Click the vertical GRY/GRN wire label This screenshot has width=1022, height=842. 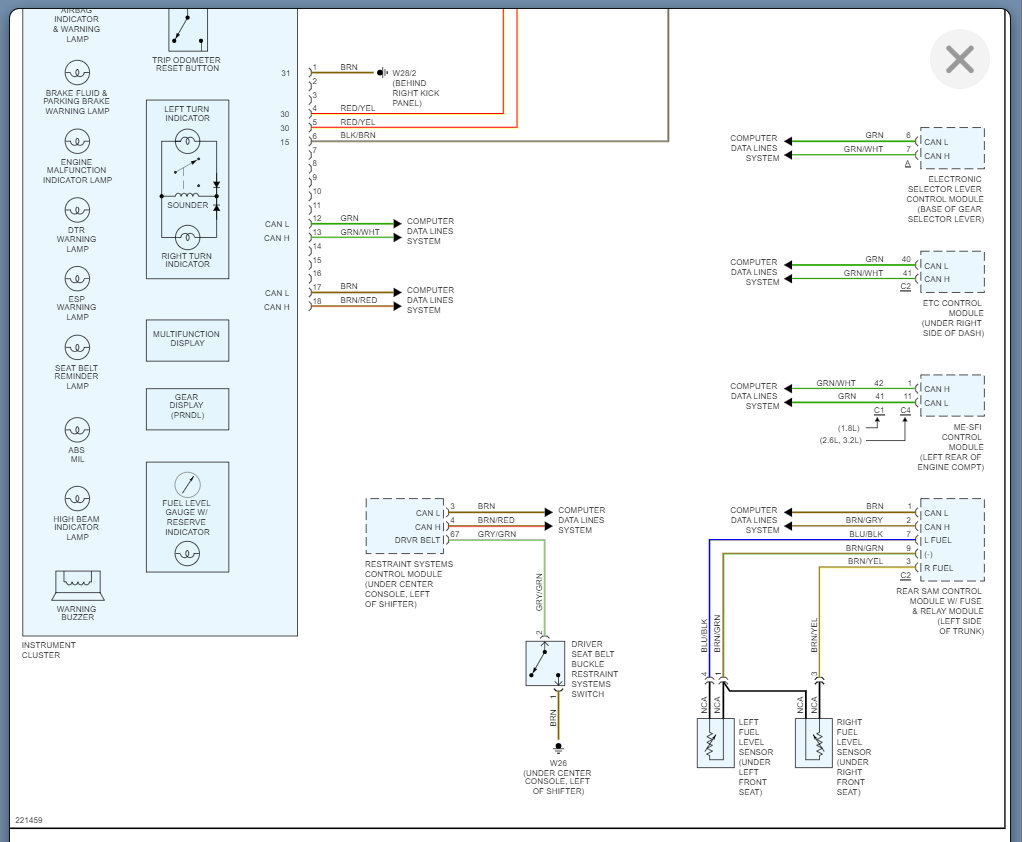click(x=539, y=592)
